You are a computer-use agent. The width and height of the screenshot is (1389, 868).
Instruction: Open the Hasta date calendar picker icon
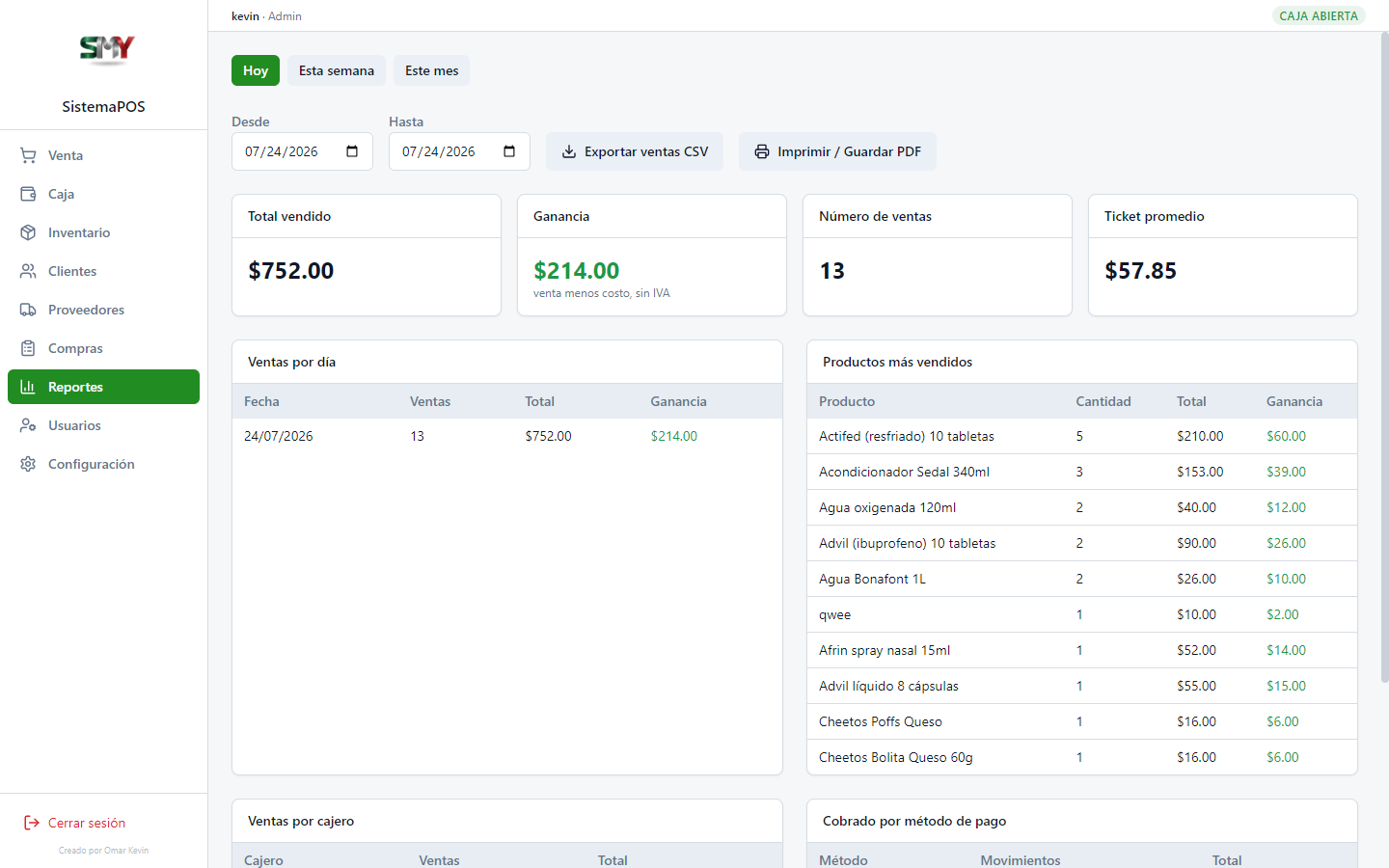[509, 151]
